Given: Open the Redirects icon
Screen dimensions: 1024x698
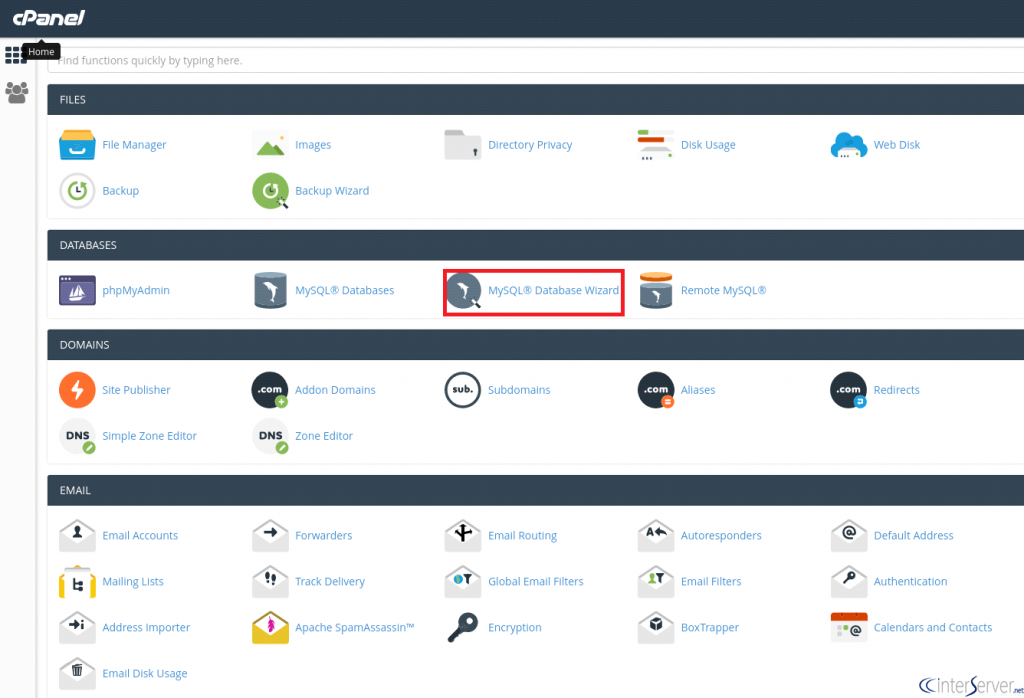Looking at the screenshot, I should pos(848,390).
